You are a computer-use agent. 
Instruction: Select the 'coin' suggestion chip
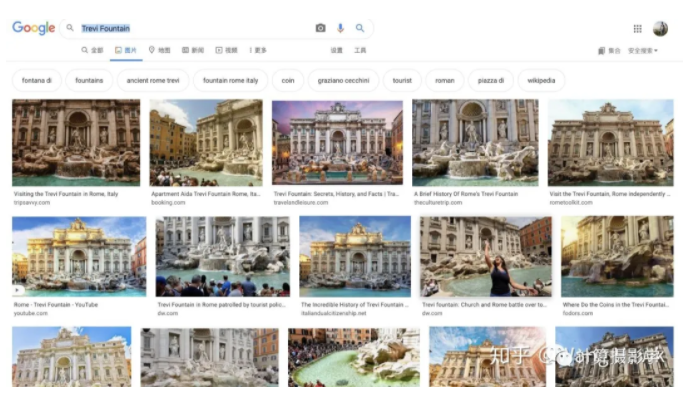(288, 80)
